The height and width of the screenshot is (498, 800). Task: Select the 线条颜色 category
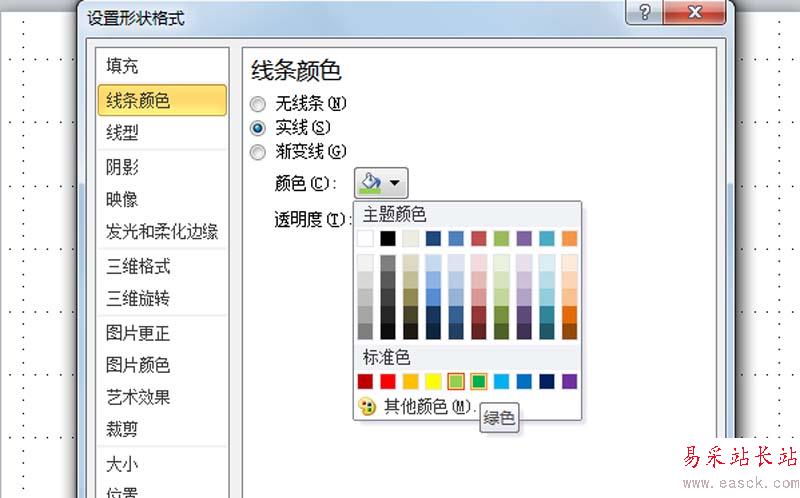pyautogui.click(x=162, y=101)
